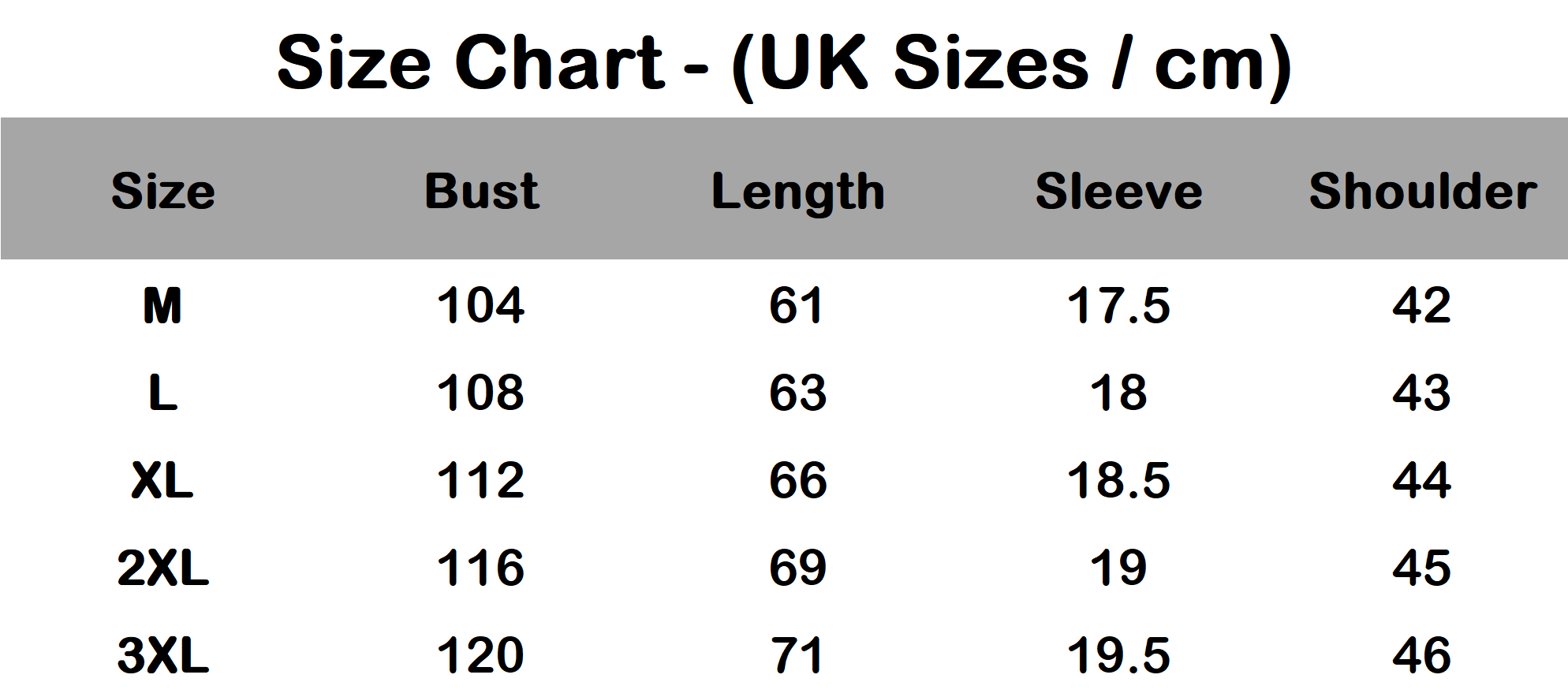The height and width of the screenshot is (697, 1568).
Task: Select shoulder value 45 for size 2XL
Action: (1421, 568)
